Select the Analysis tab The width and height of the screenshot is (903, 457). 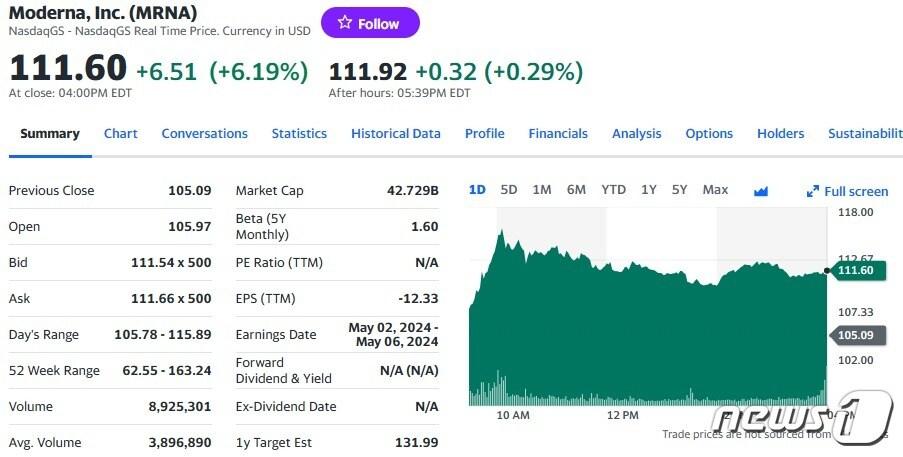click(636, 134)
